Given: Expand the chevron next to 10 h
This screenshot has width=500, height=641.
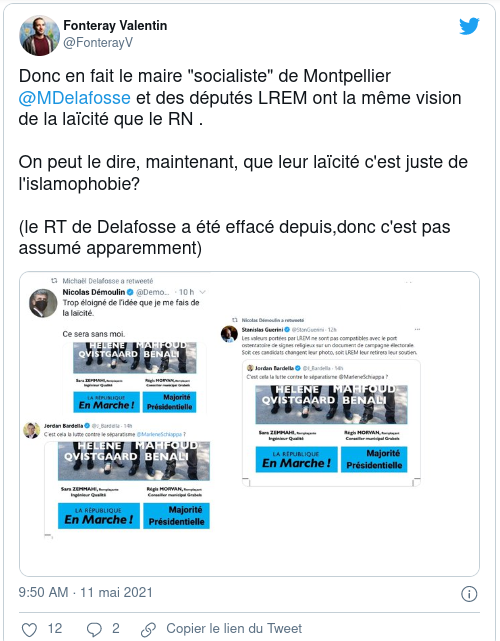Looking at the screenshot, I should tap(202, 292).
